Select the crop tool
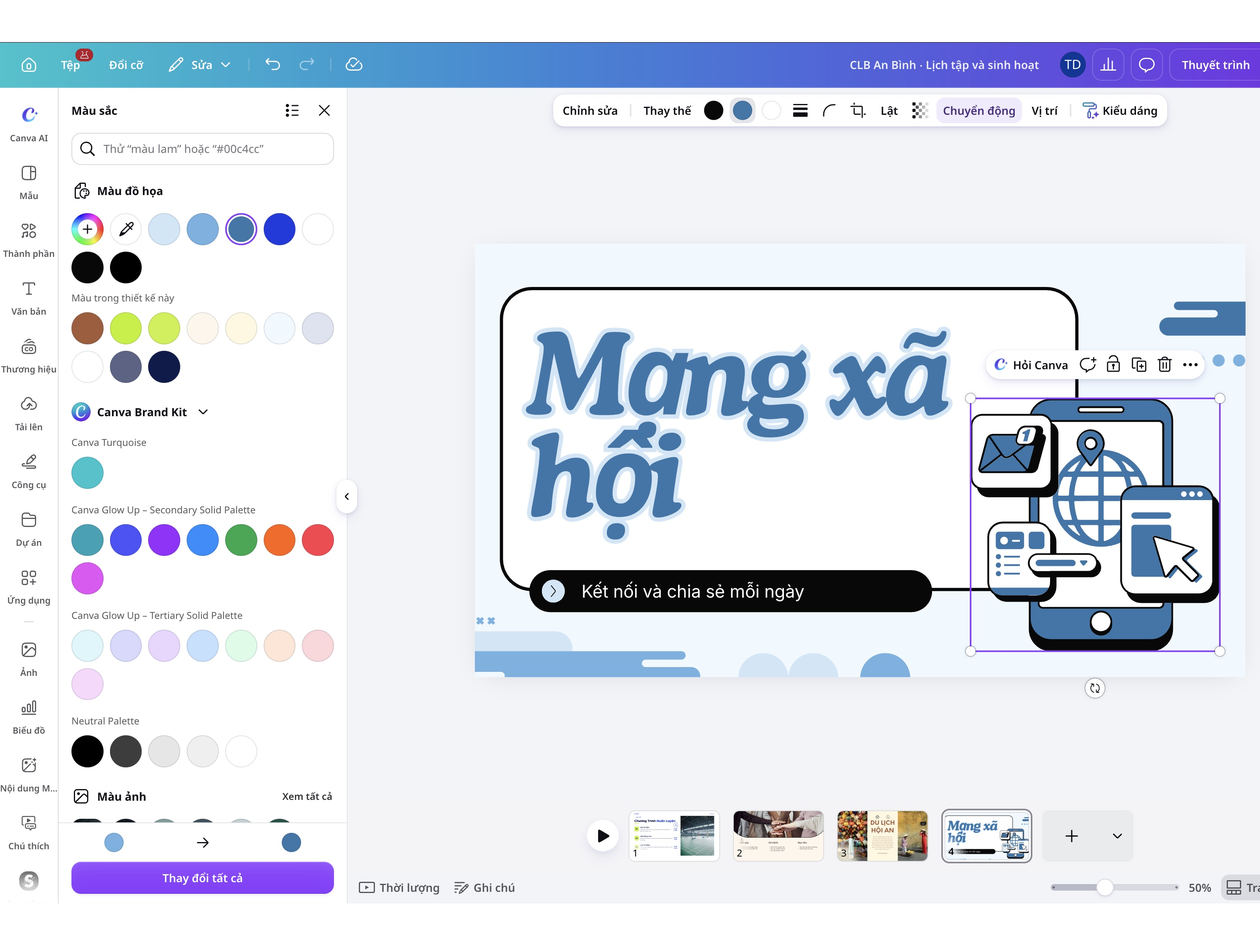 (x=858, y=110)
